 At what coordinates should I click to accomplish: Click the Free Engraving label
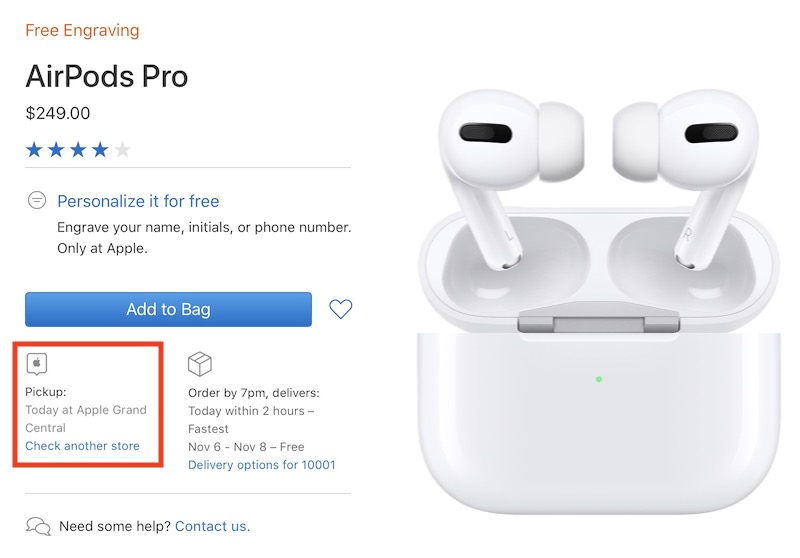click(82, 31)
